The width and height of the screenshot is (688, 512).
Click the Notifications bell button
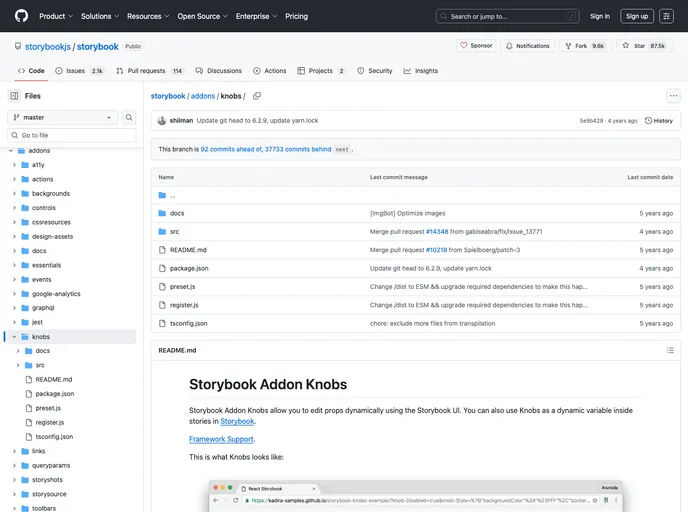528,46
